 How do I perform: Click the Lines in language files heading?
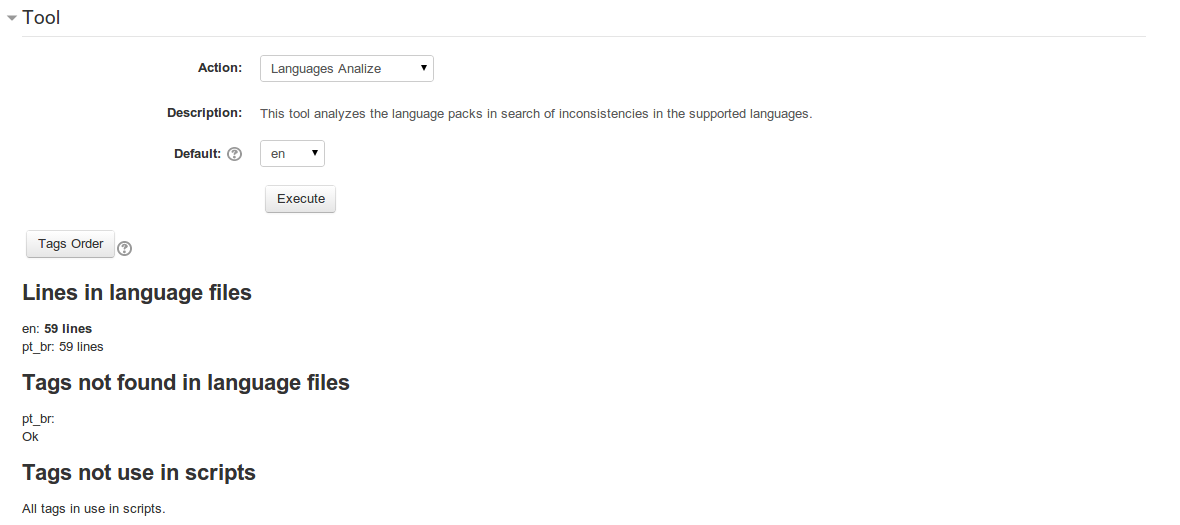(137, 292)
